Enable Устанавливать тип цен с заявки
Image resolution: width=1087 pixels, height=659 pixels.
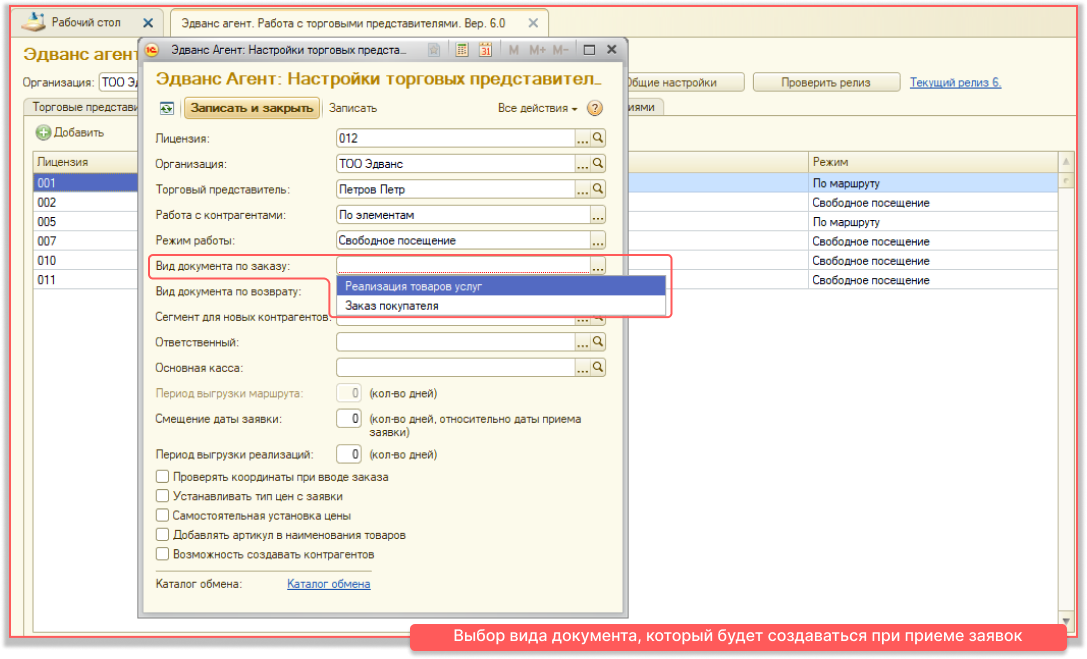coord(162,496)
